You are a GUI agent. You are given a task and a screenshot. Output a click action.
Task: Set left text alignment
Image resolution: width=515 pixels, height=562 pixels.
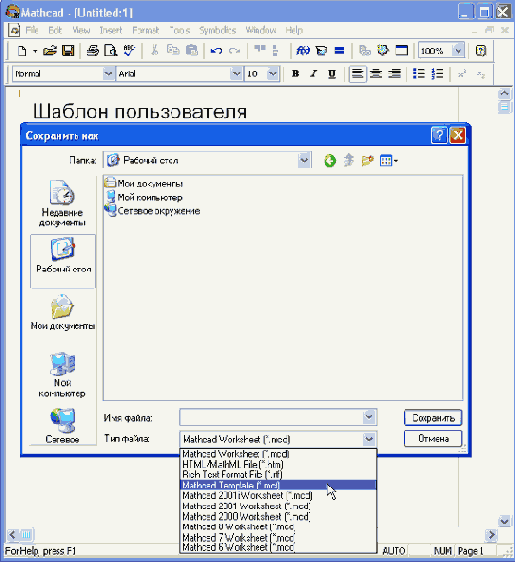point(357,74)
